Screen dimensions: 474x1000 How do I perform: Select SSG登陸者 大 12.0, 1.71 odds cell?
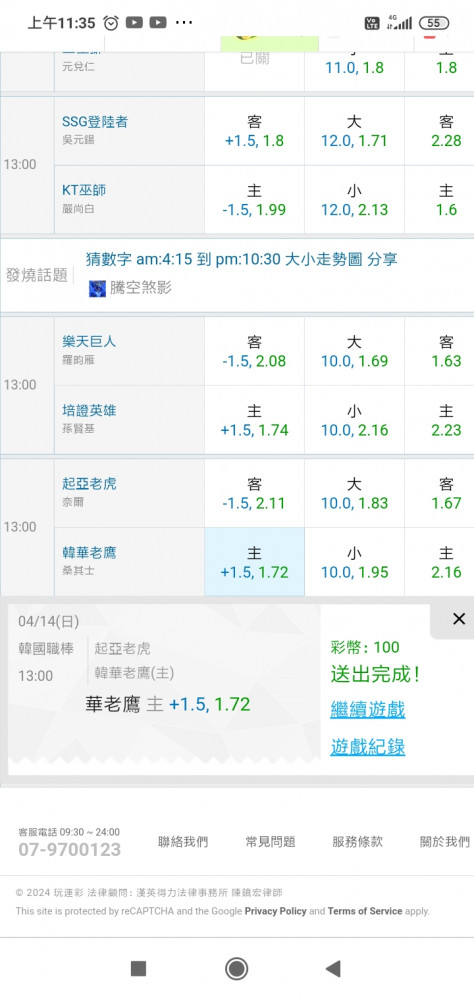354,131
